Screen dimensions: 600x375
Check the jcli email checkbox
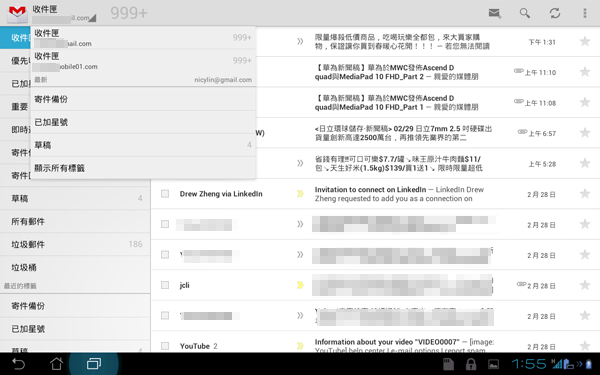165,285
